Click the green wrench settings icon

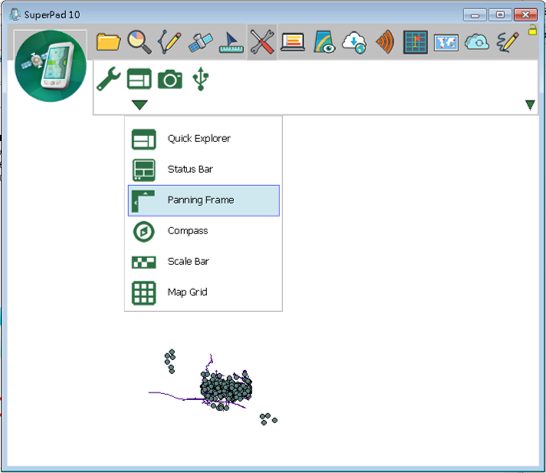point(109,79)
